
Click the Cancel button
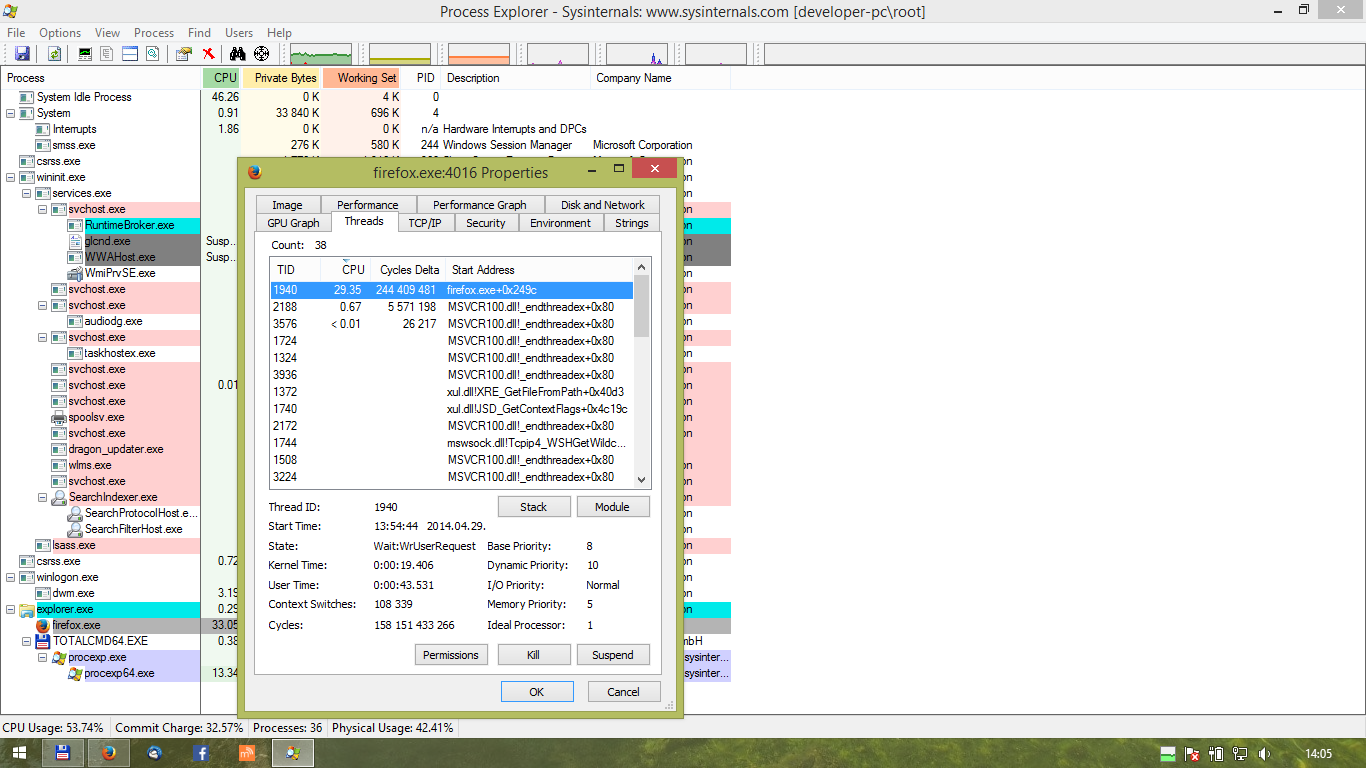(x=623, y=692)
